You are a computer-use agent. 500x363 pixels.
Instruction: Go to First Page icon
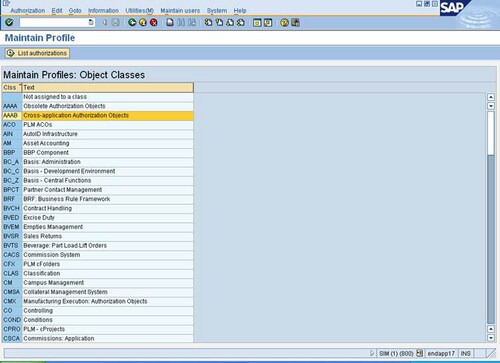(x=208, y=22)
